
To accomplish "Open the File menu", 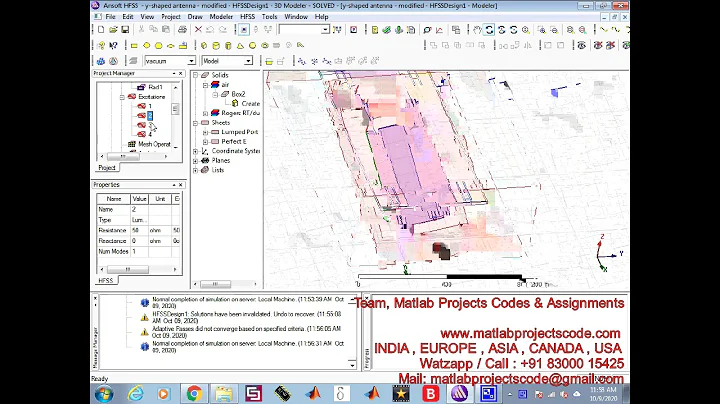I will [x=110, y=17].
